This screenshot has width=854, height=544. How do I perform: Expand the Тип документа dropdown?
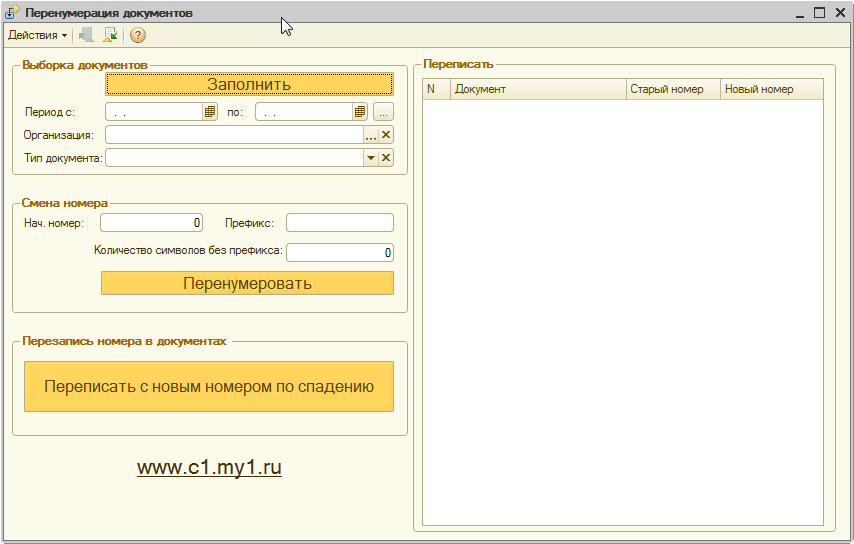point(371,158)
